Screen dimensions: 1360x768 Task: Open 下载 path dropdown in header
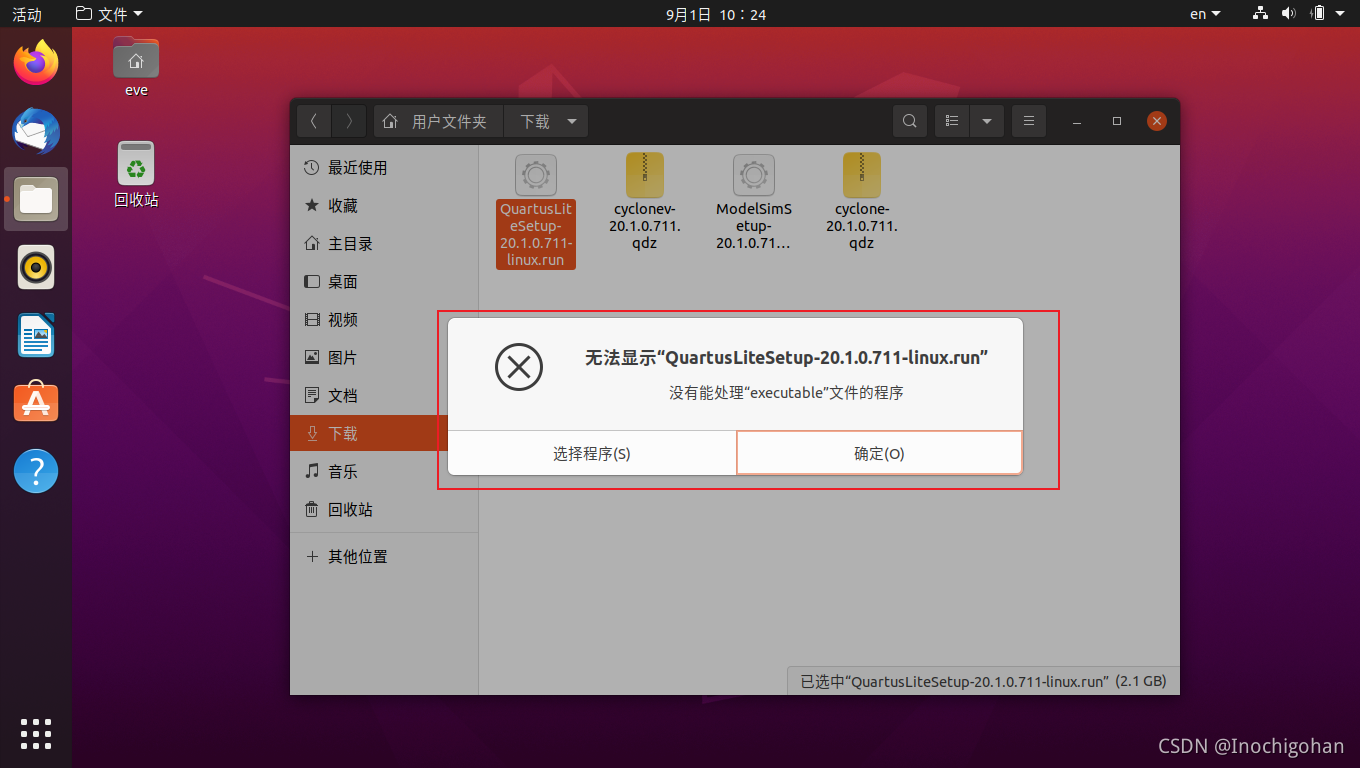click(546, 121)
